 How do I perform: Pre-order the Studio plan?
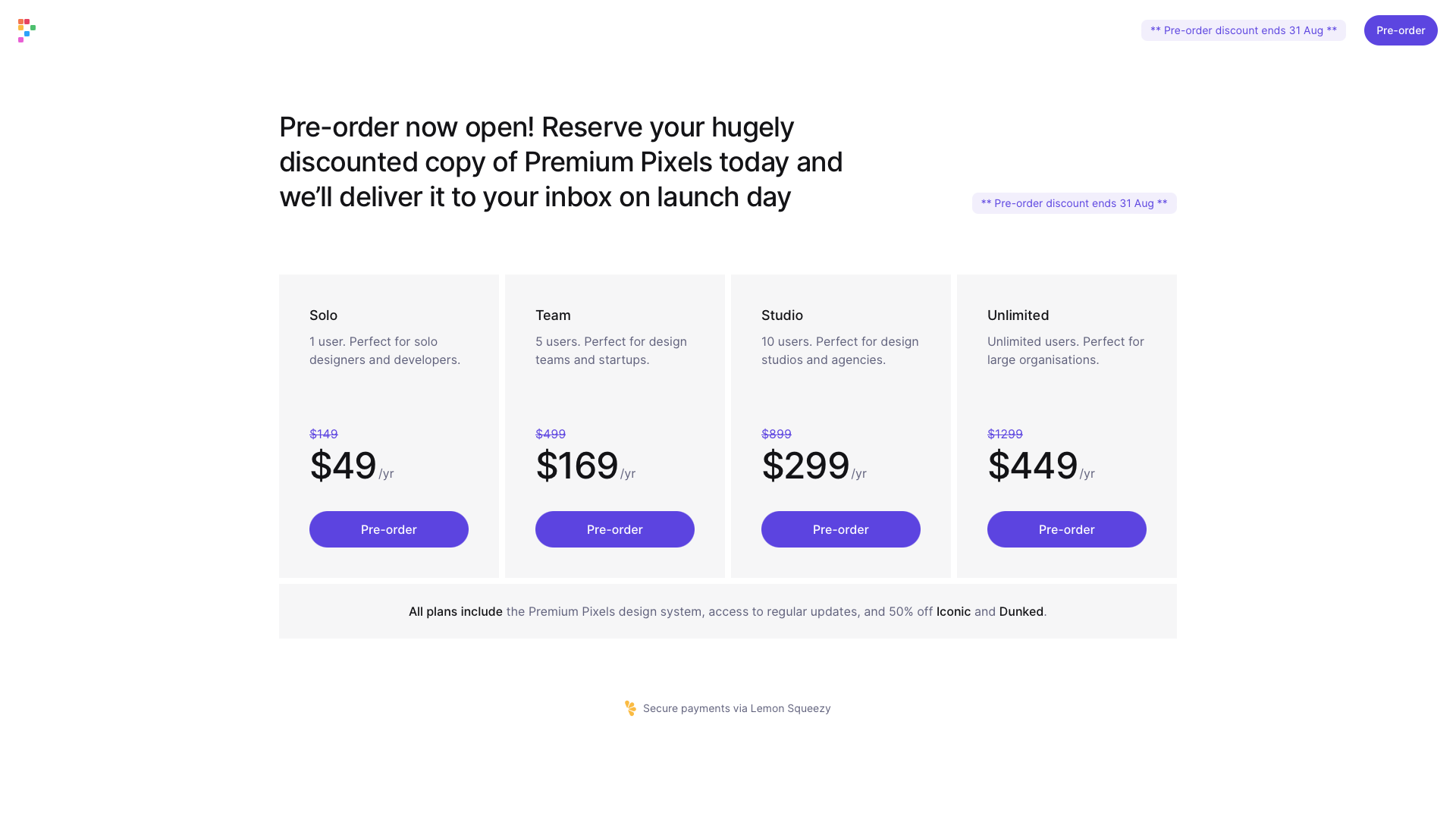pyautogui.click(x=840, y=529)
